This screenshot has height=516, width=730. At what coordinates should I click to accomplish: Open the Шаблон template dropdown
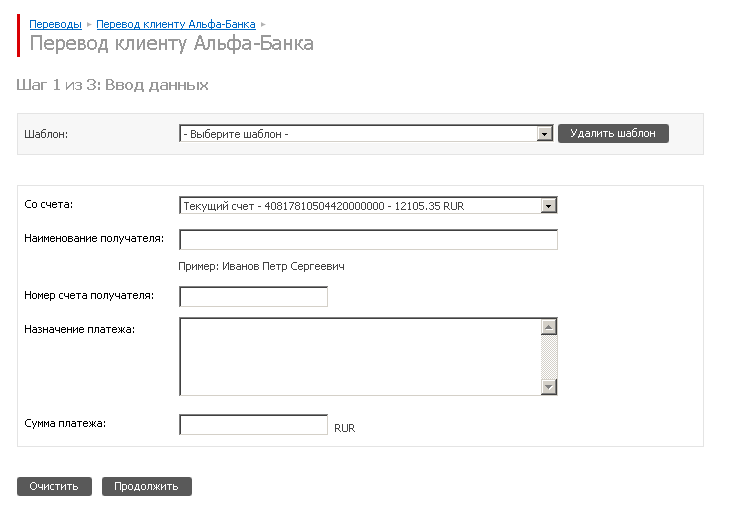(366, 134)
